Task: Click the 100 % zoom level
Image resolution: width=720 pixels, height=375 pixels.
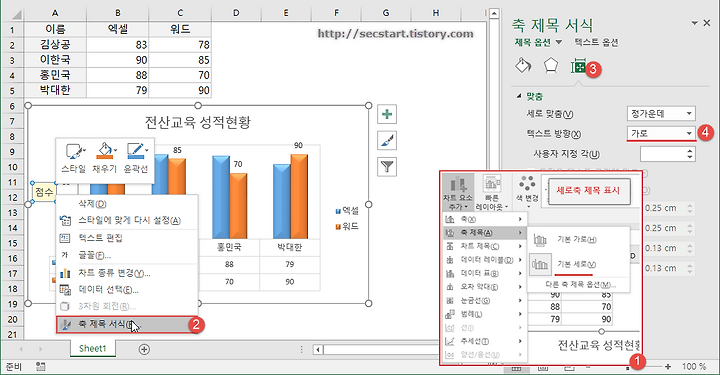Action: pyautogui.click(x=694, y=366)
